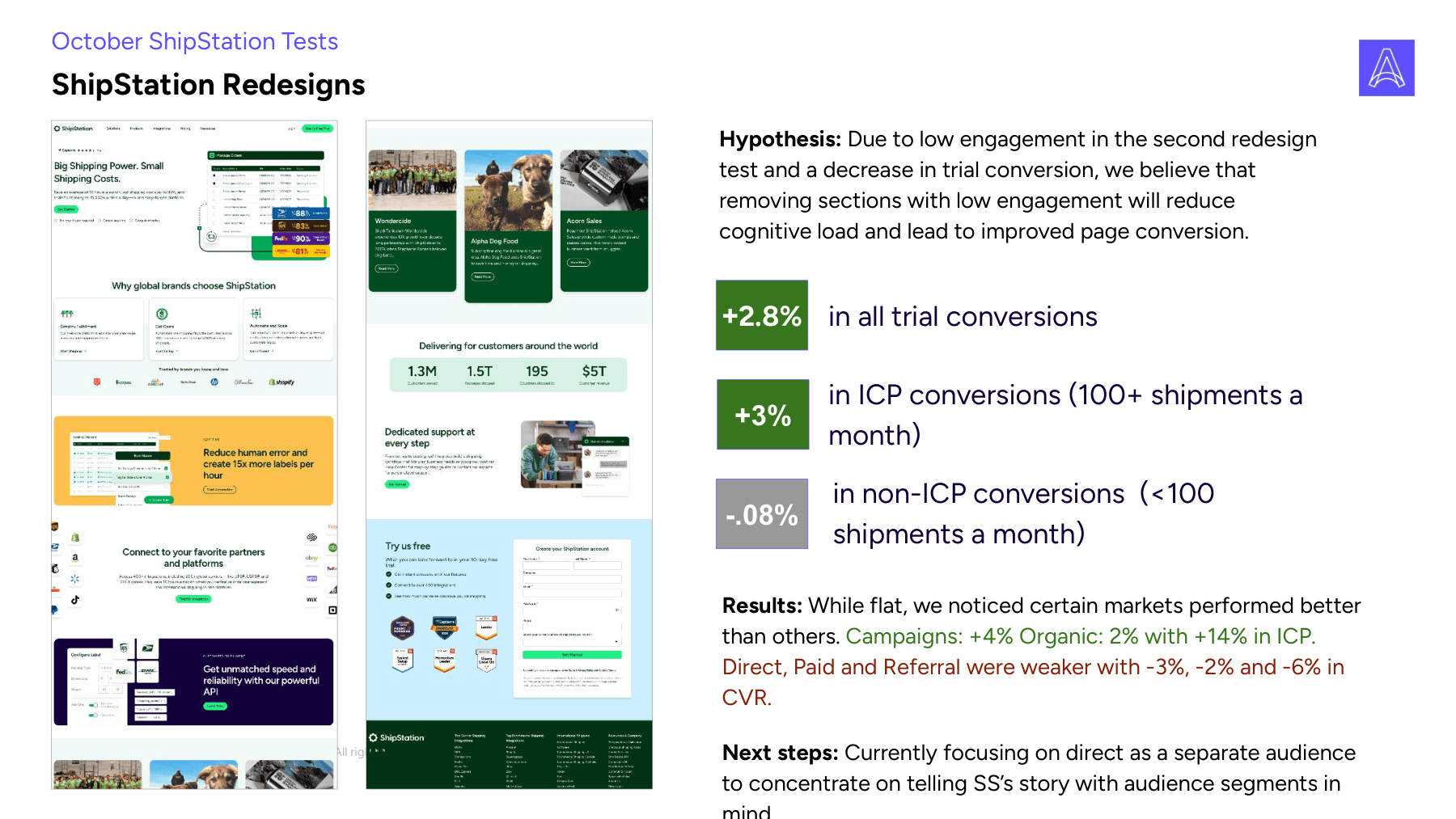
Task: Click Learn More in the powerful API banner
Action: point(215,706)
